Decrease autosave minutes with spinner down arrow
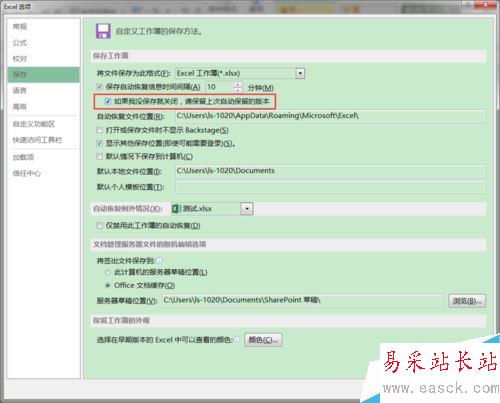 coord(238,90)
